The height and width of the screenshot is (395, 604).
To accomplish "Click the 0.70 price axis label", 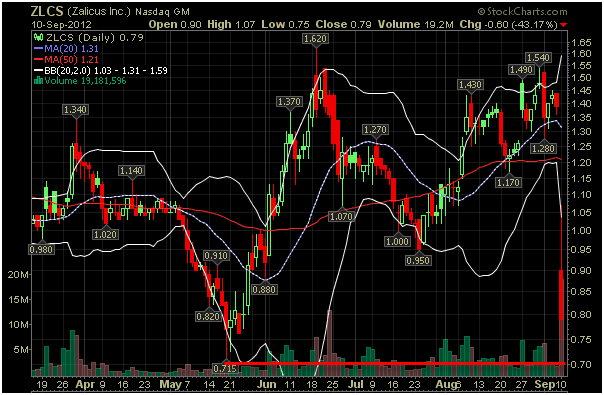I will [x=581, y=364].
